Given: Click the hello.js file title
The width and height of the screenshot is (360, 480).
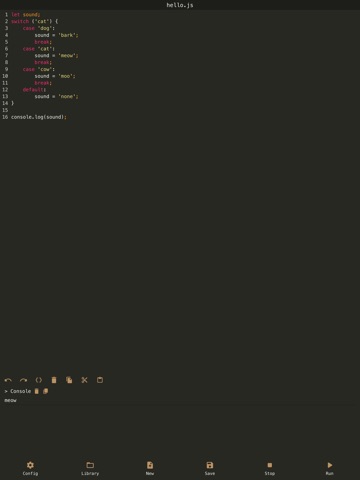Looking at the screenshot, I should coord(180,5).
